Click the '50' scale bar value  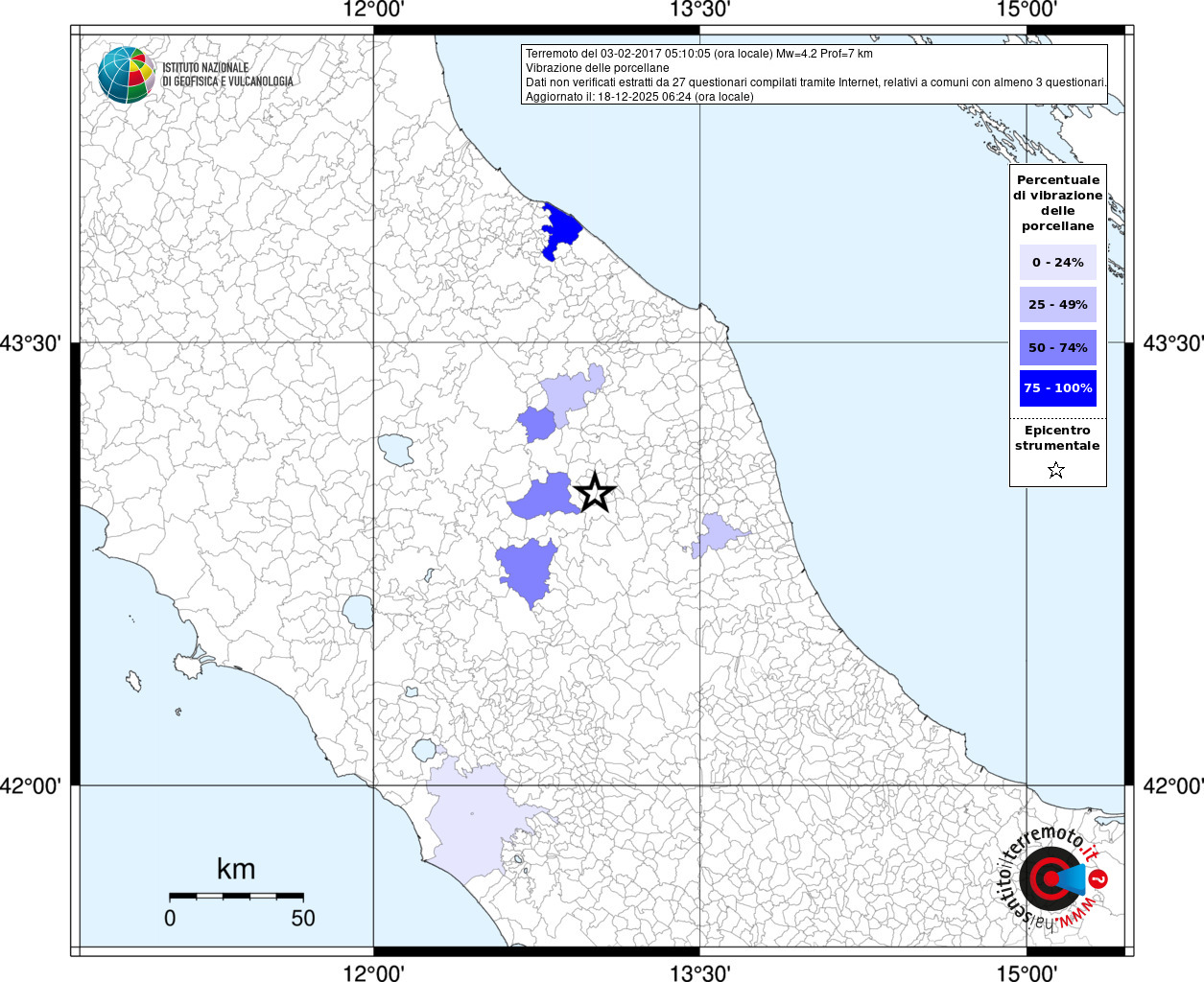pyautogui.click(x=303, y=918)
